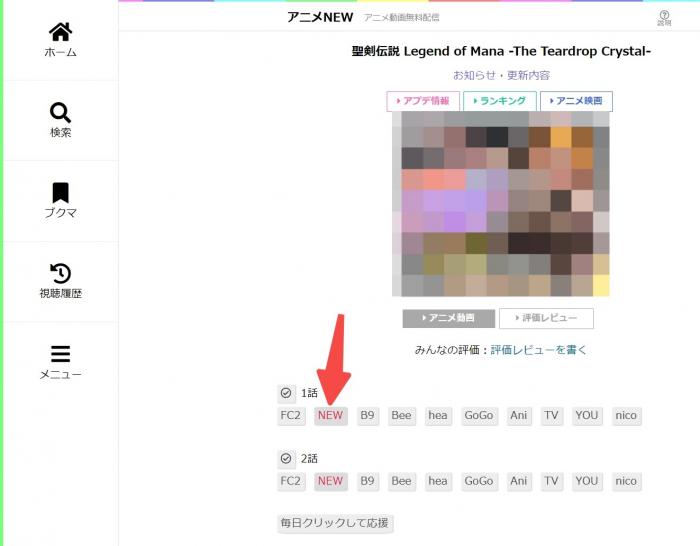
Task: Click the 評価レビューを書く link
Action: [538, 350]
